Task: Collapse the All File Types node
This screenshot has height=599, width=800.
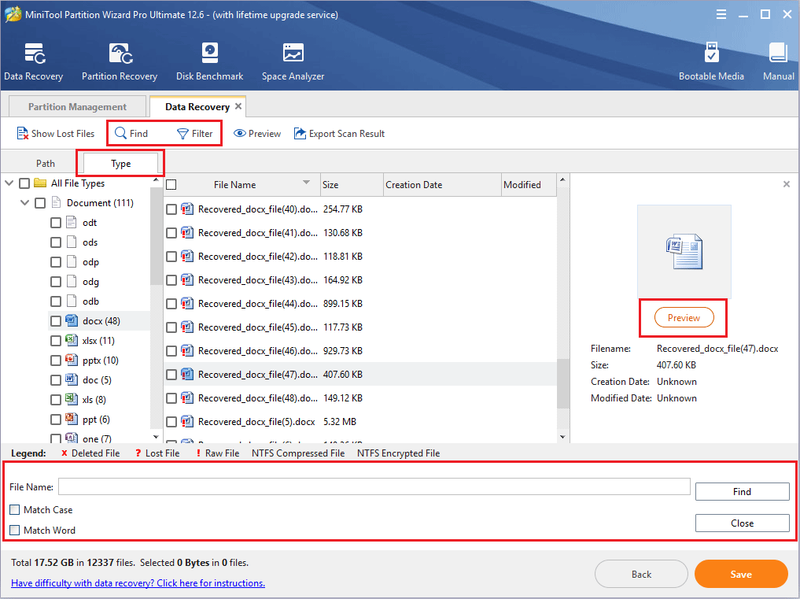Action: point(9,183)
